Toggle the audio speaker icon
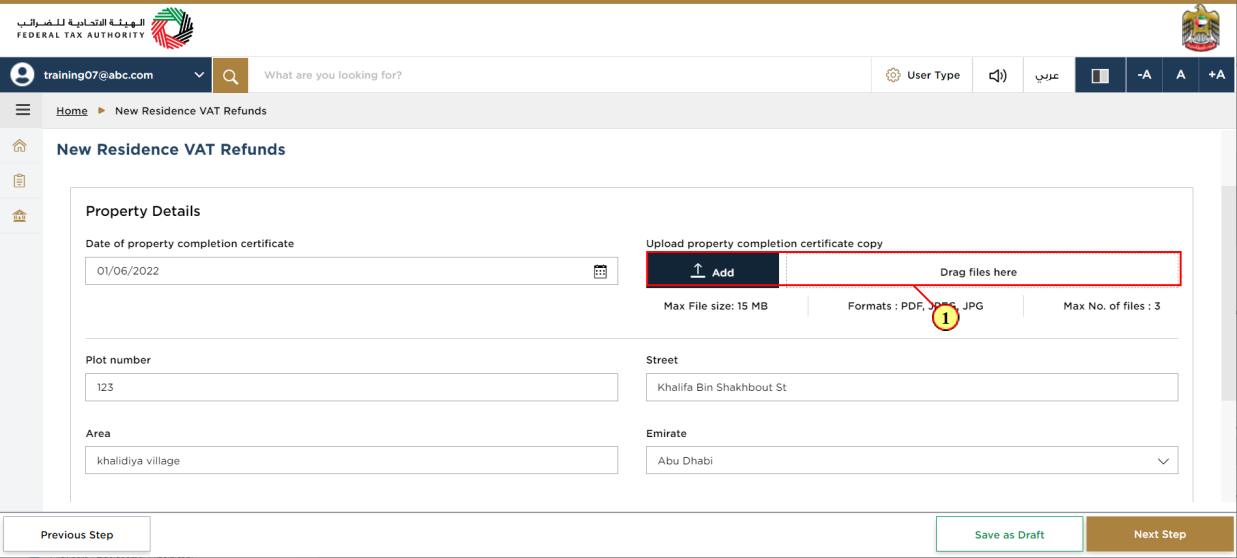1237x558 pixels. pos(997,75)
